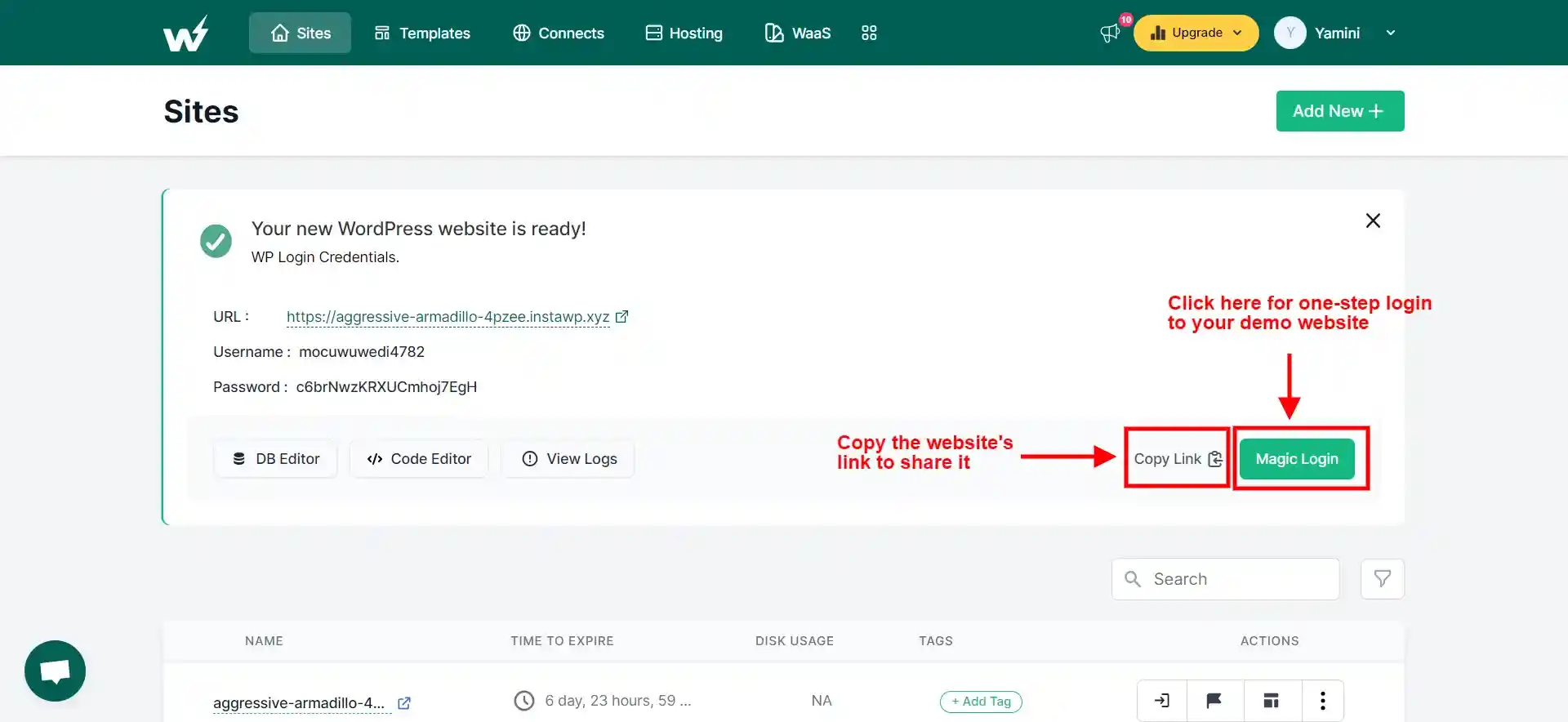Expand the Yamini account menu chevron
The width and height of the screenshot is (1568, 722).
1391,33
